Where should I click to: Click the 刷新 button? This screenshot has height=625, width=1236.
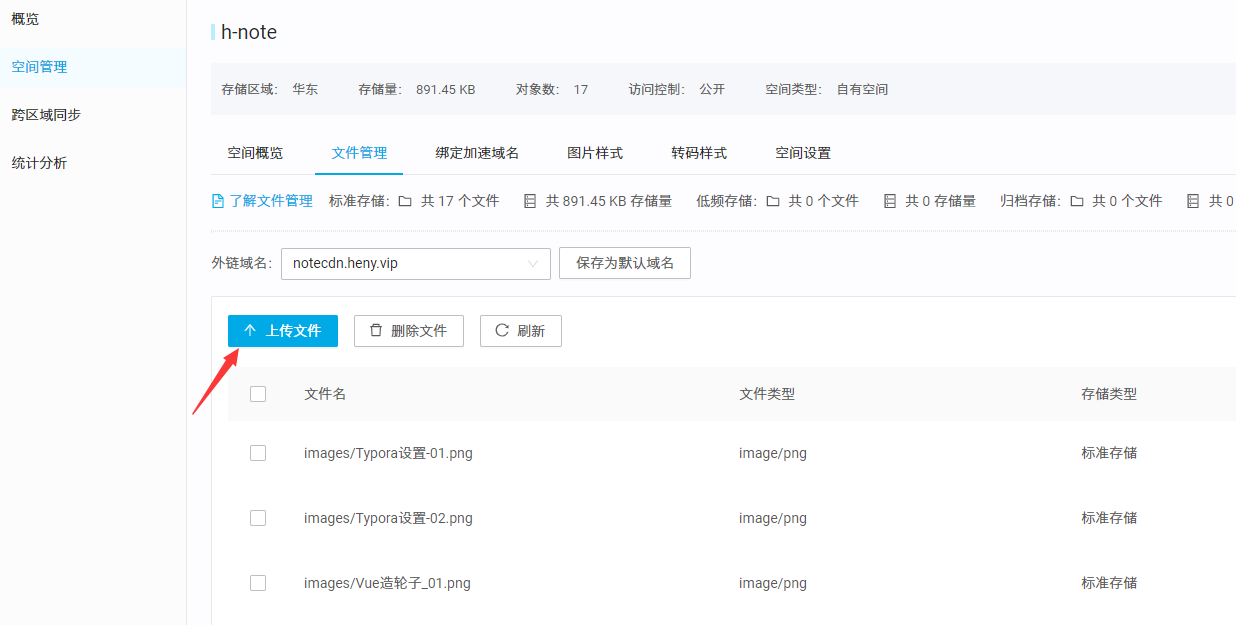[x=521, y=331]
